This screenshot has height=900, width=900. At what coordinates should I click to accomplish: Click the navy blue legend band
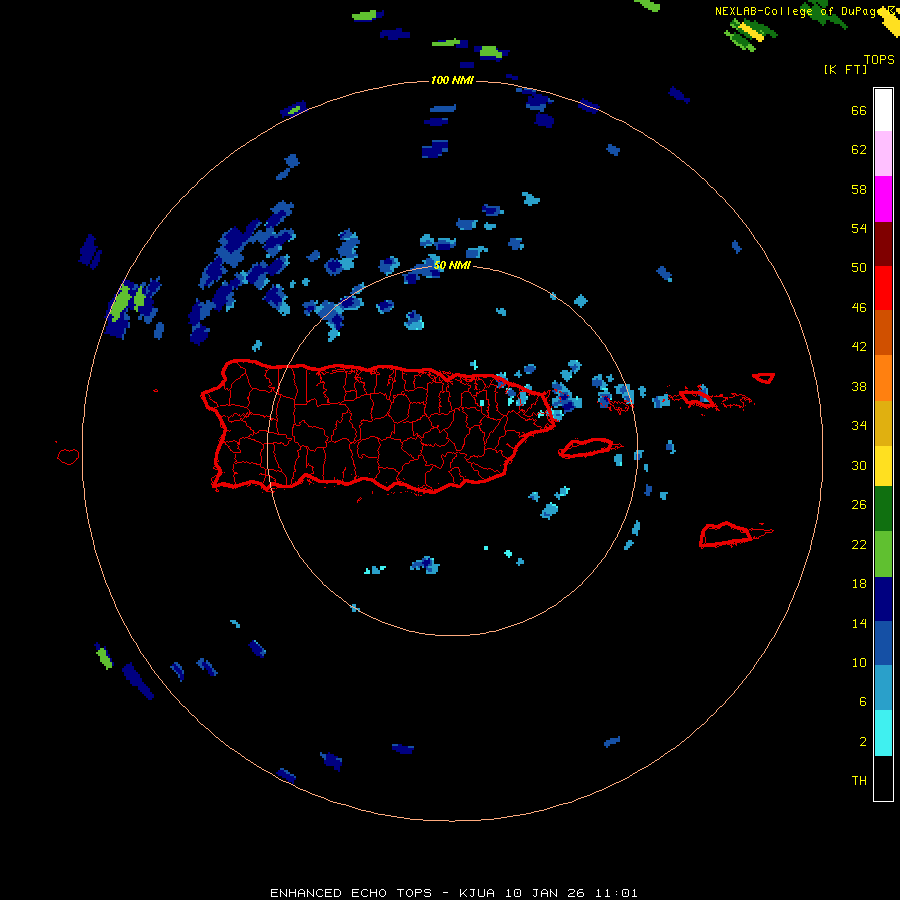(x=883, y=599)
